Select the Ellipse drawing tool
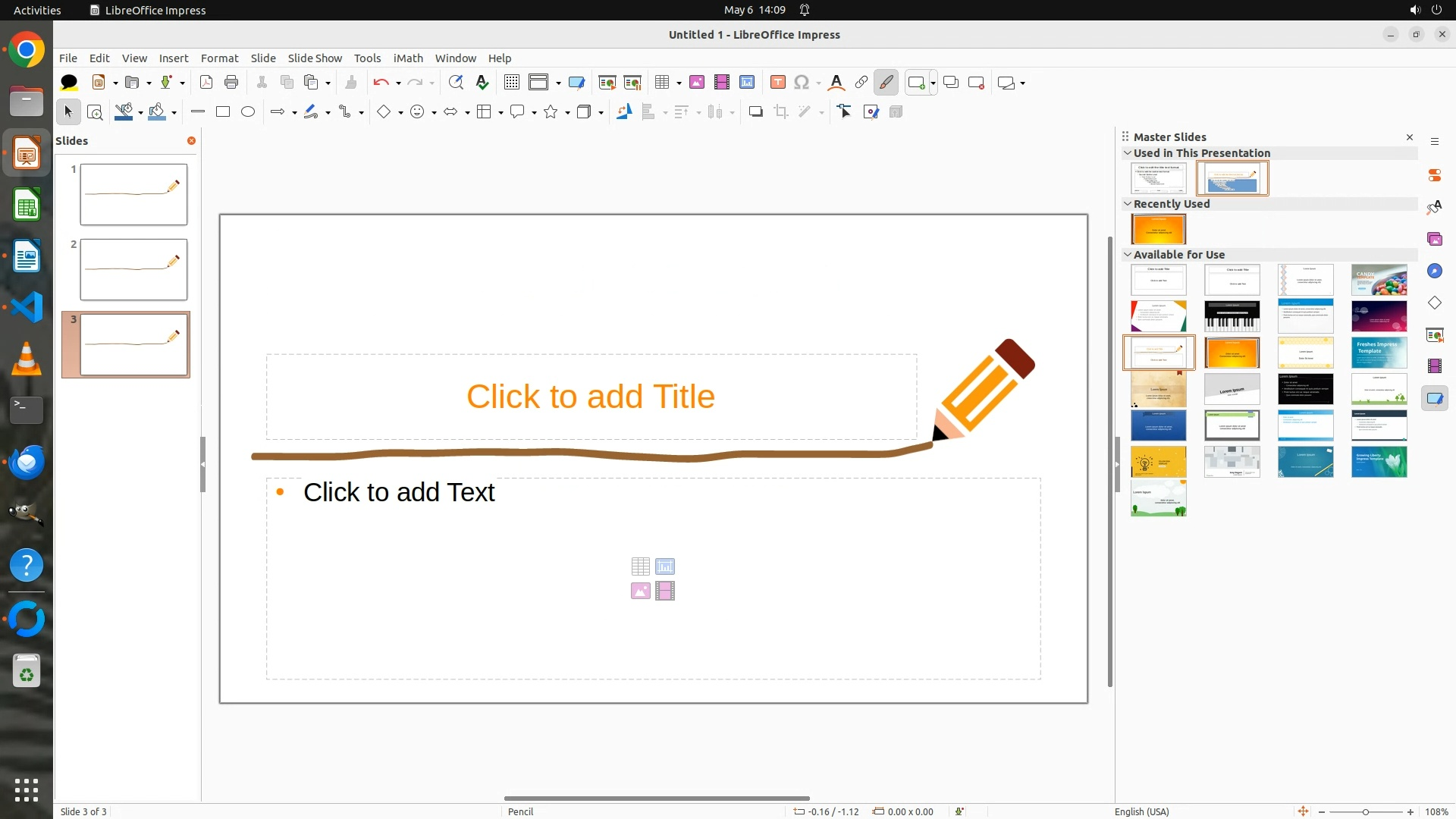 coord(248,112)
